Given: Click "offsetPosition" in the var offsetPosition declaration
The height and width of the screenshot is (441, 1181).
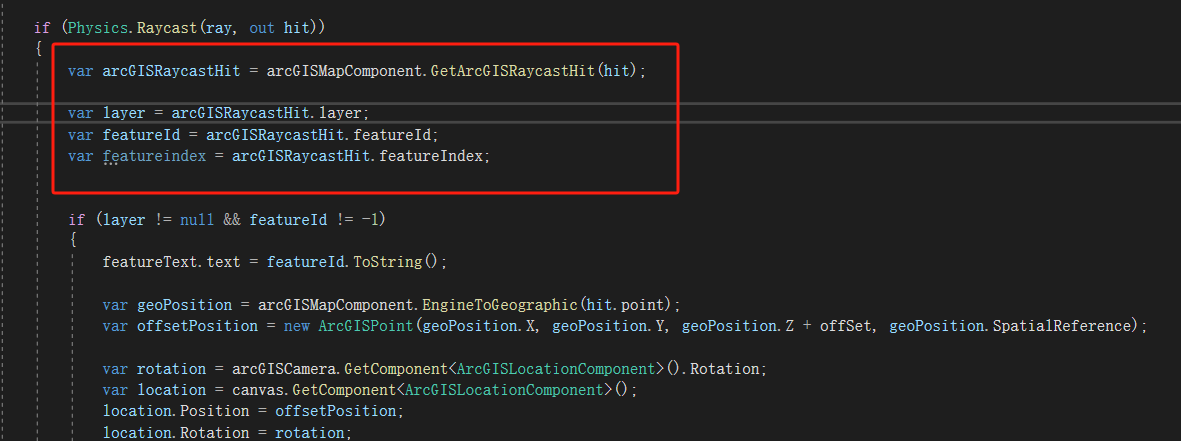Looking at the screenshot, I should (197, 327).
